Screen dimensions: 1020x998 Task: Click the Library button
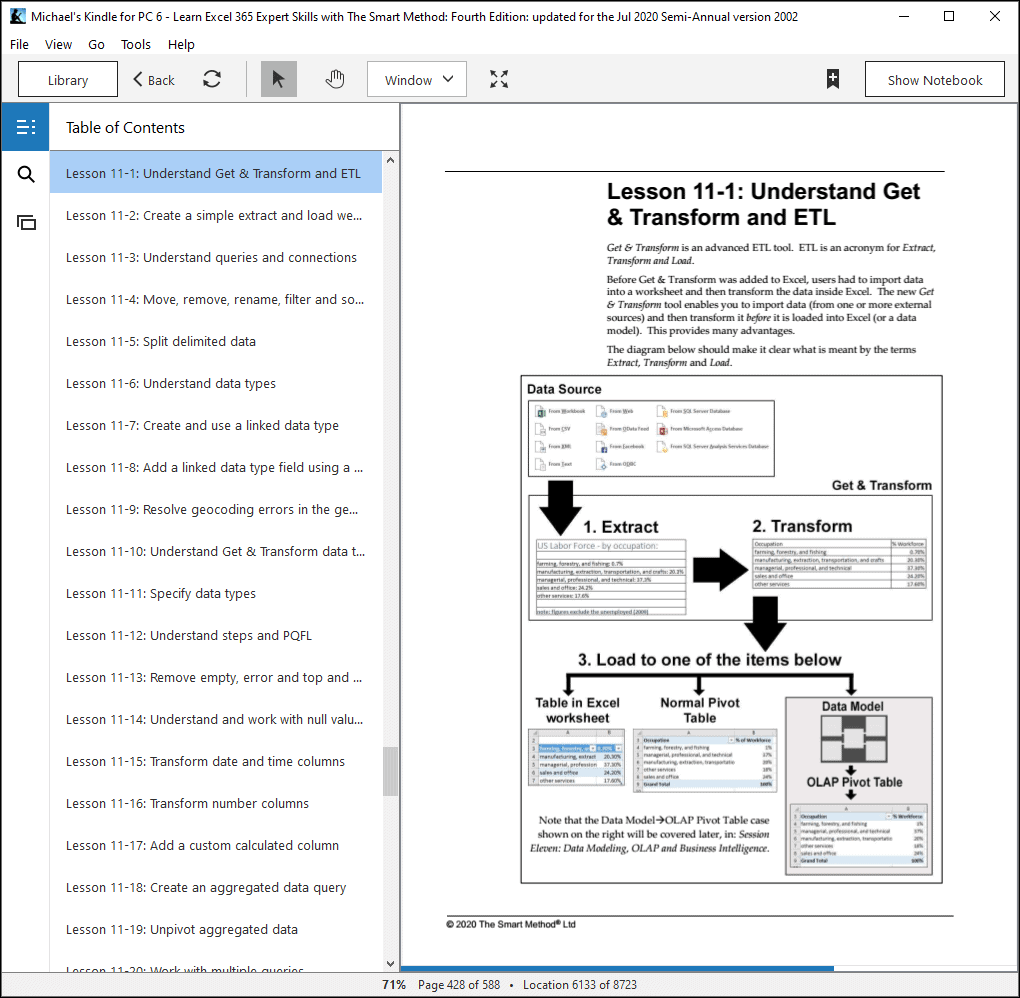pyautogui.click(x=68, y=79)
